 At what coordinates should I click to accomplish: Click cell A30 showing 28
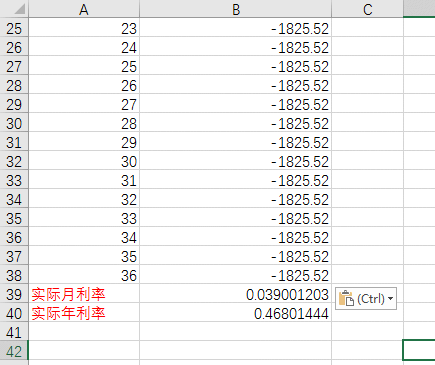tap(84, 123)
